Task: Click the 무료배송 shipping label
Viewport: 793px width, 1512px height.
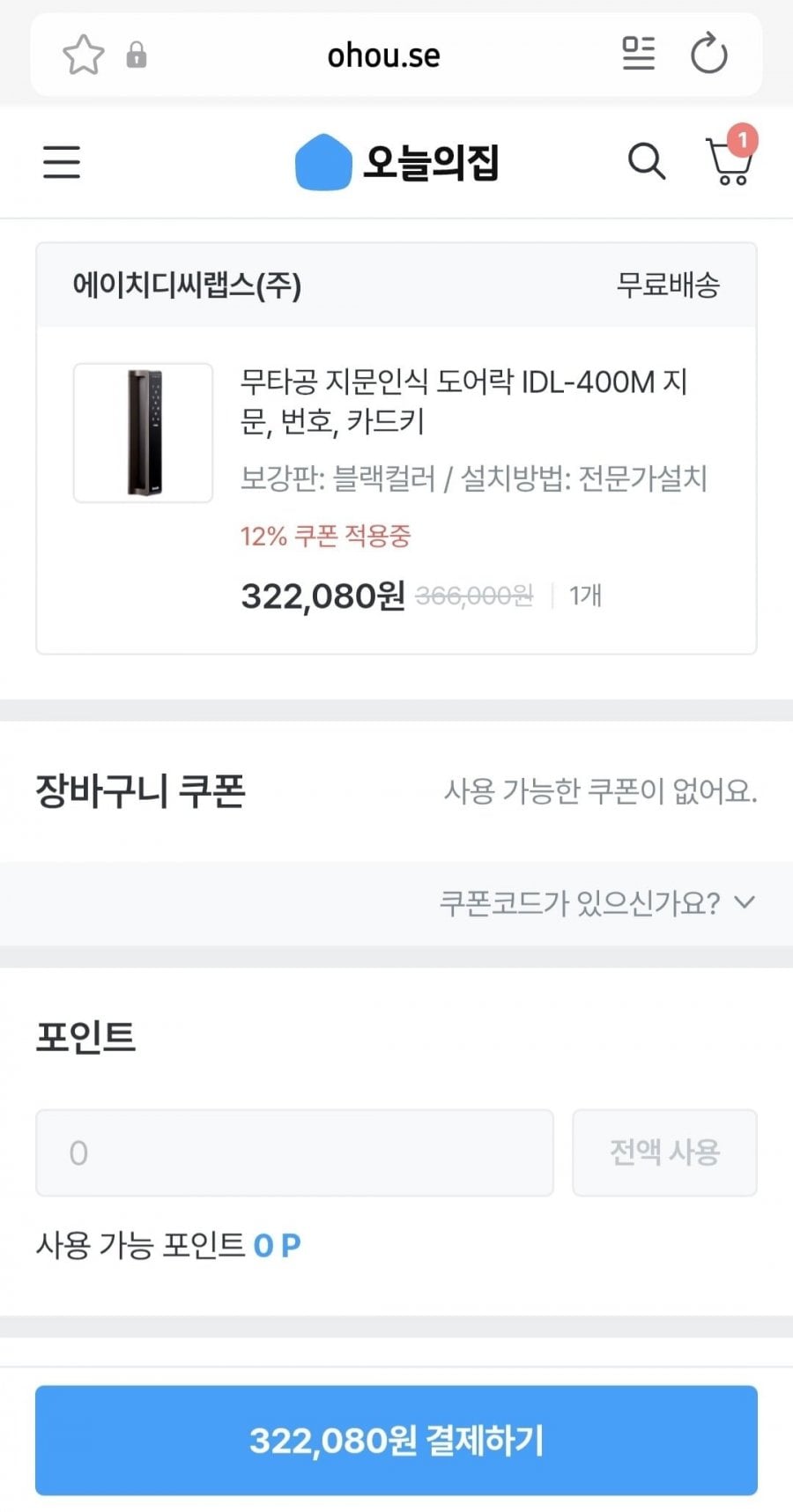Action: point(668,285)
